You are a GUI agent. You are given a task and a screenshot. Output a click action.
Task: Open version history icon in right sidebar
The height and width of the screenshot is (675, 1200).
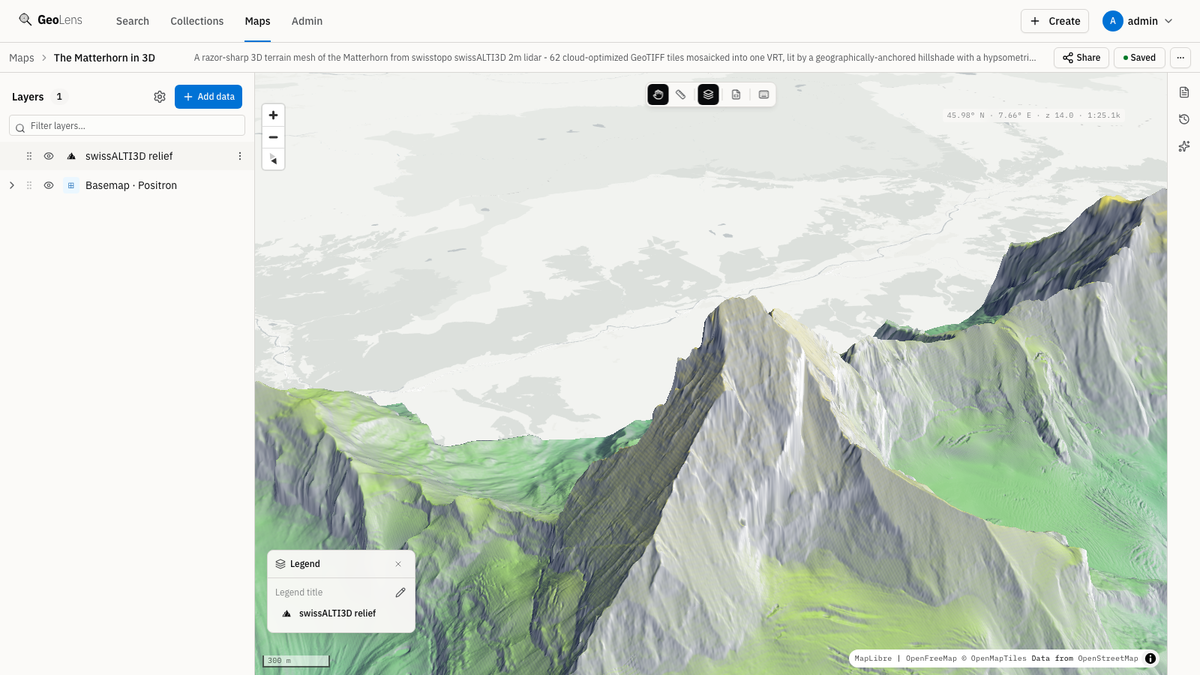[x=1184, y=119]
